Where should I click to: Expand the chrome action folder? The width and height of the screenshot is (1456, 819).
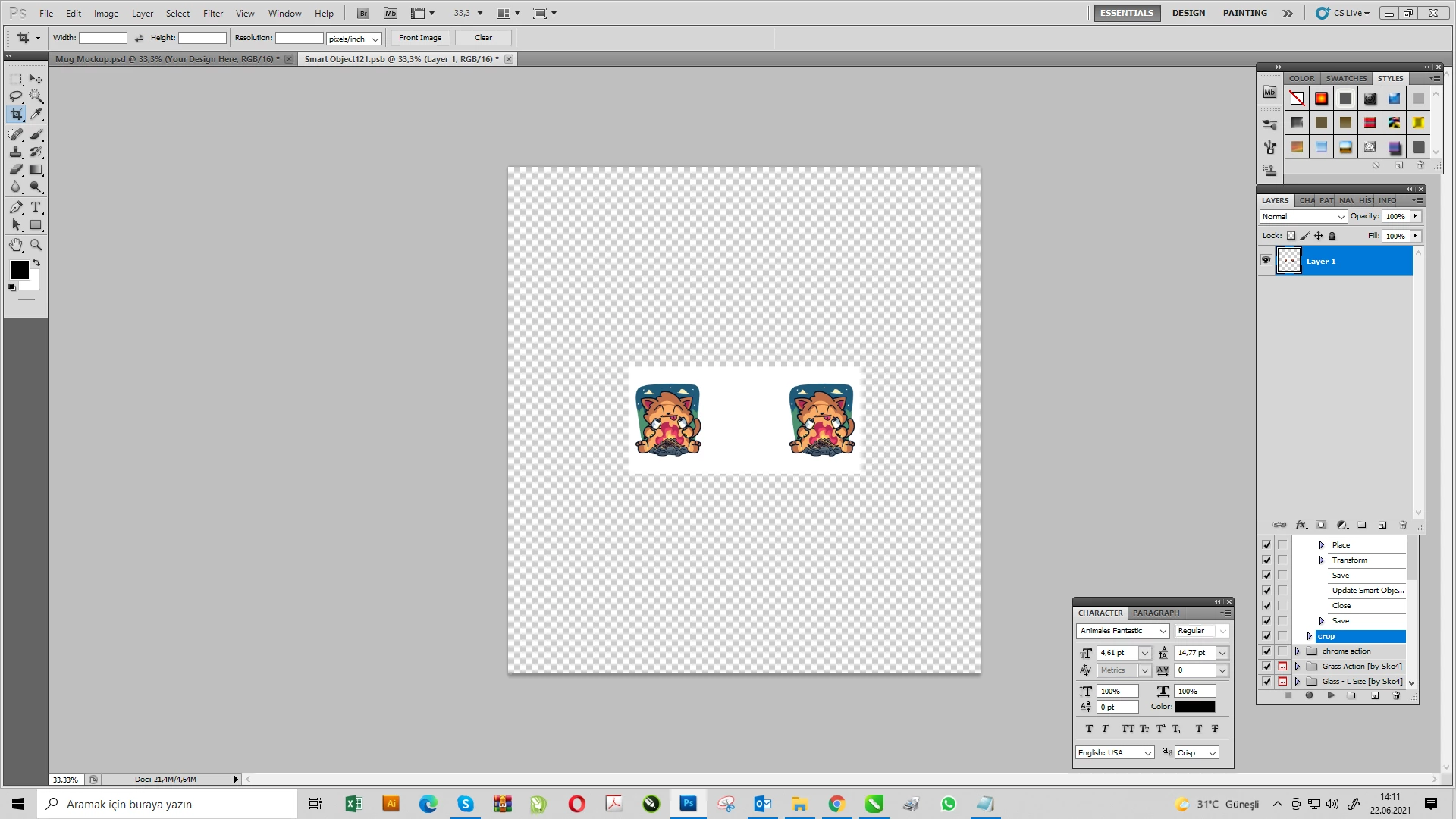(1298, 651)
